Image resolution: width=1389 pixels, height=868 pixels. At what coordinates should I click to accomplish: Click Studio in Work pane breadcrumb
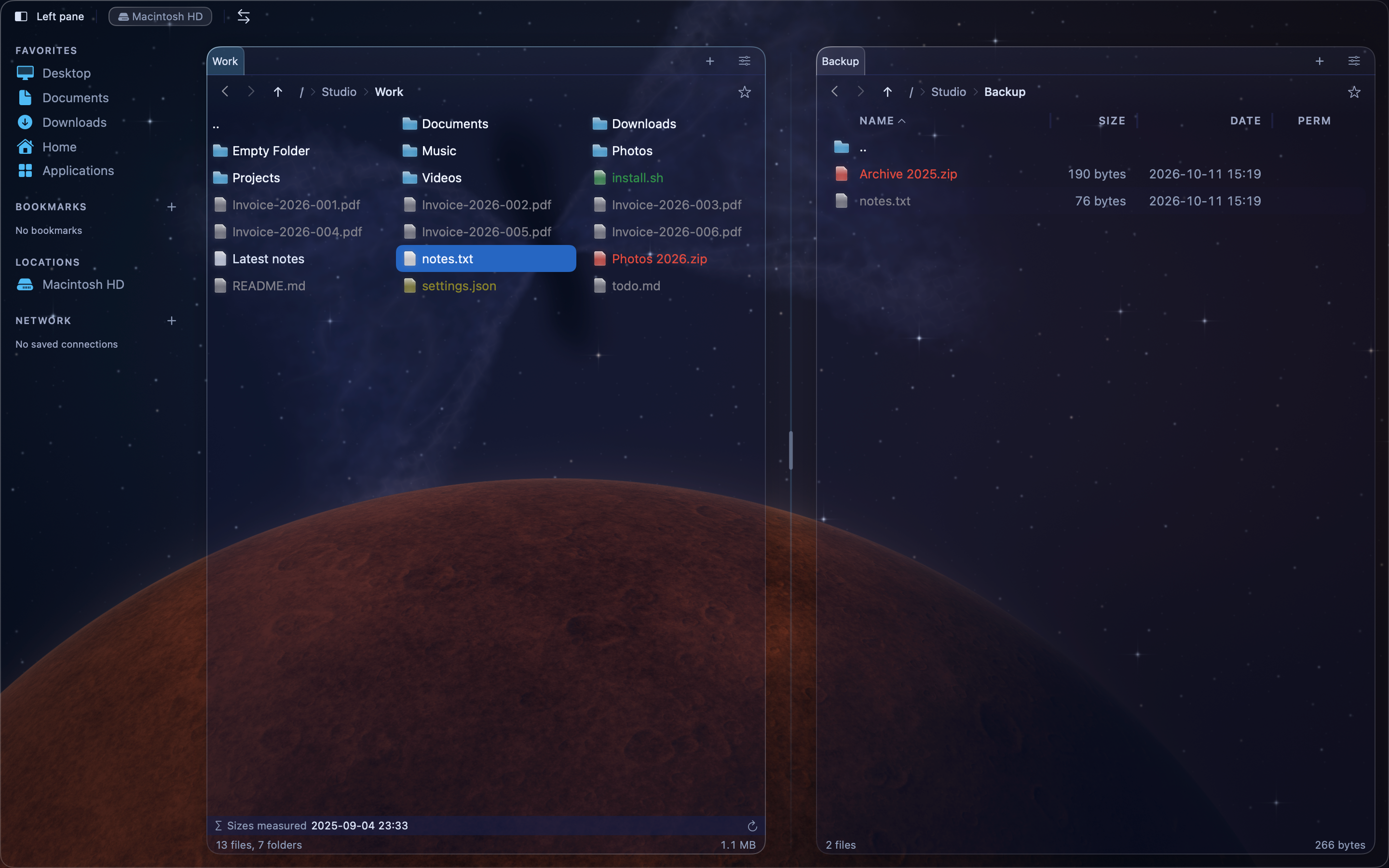point(339,92)
